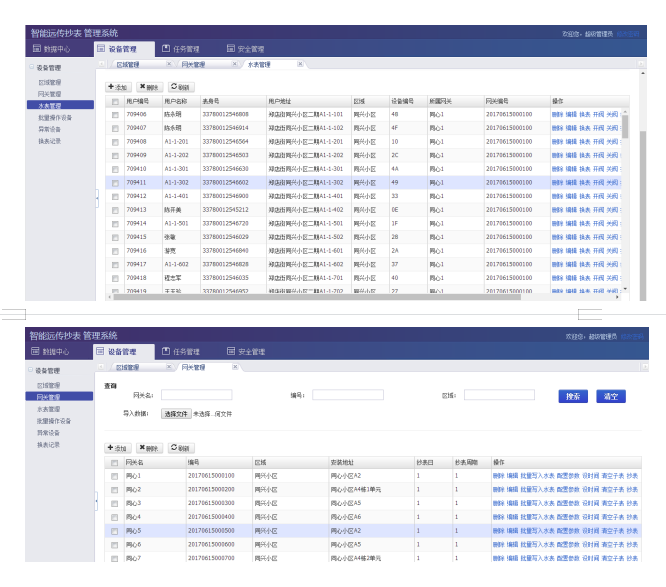Viewport: 666px width, 587px height.
Task: Check the row for user 709406
Action: click(115, 115)
